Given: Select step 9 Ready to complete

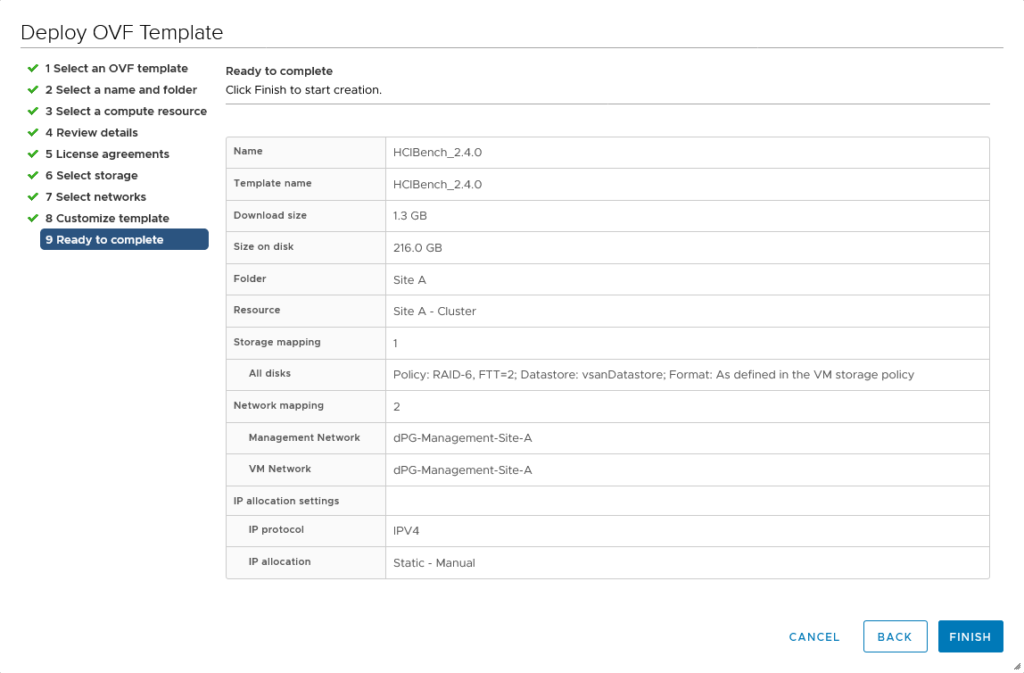Looking at the screenshot, I should click(x=124, y=240).
